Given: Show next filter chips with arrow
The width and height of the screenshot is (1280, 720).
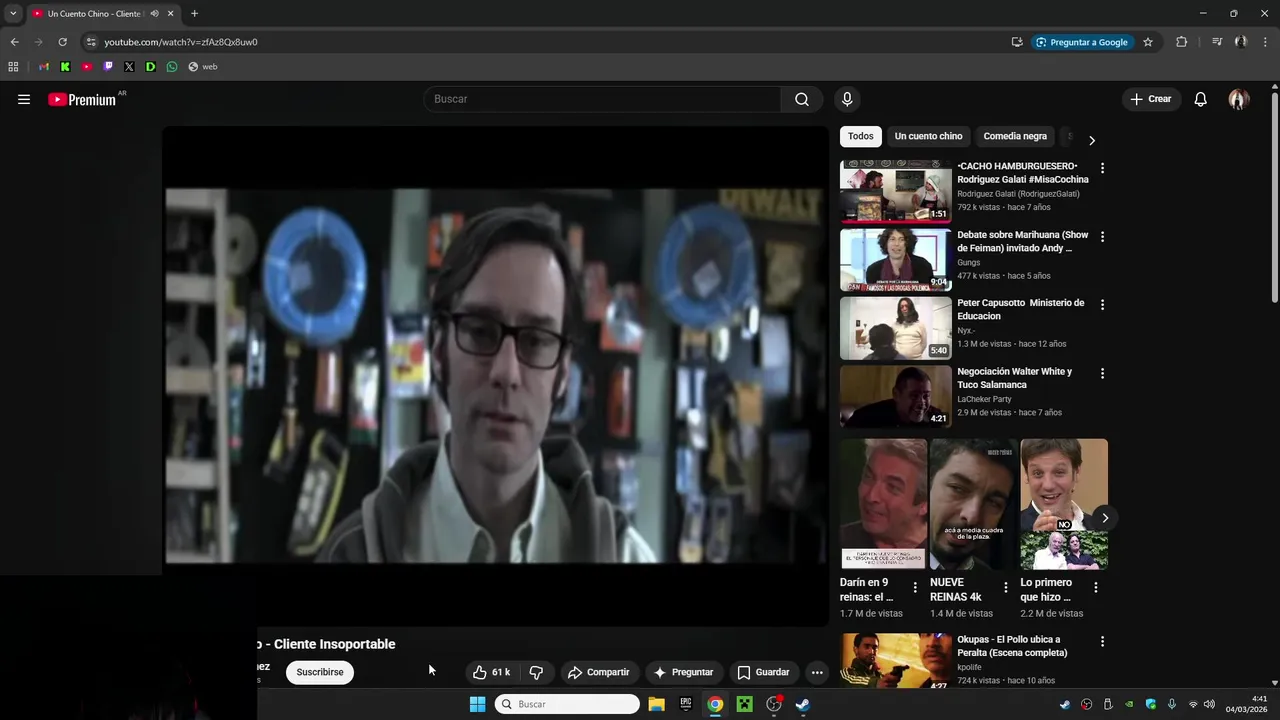Looking at the screenshot, I should [1091, 140].
